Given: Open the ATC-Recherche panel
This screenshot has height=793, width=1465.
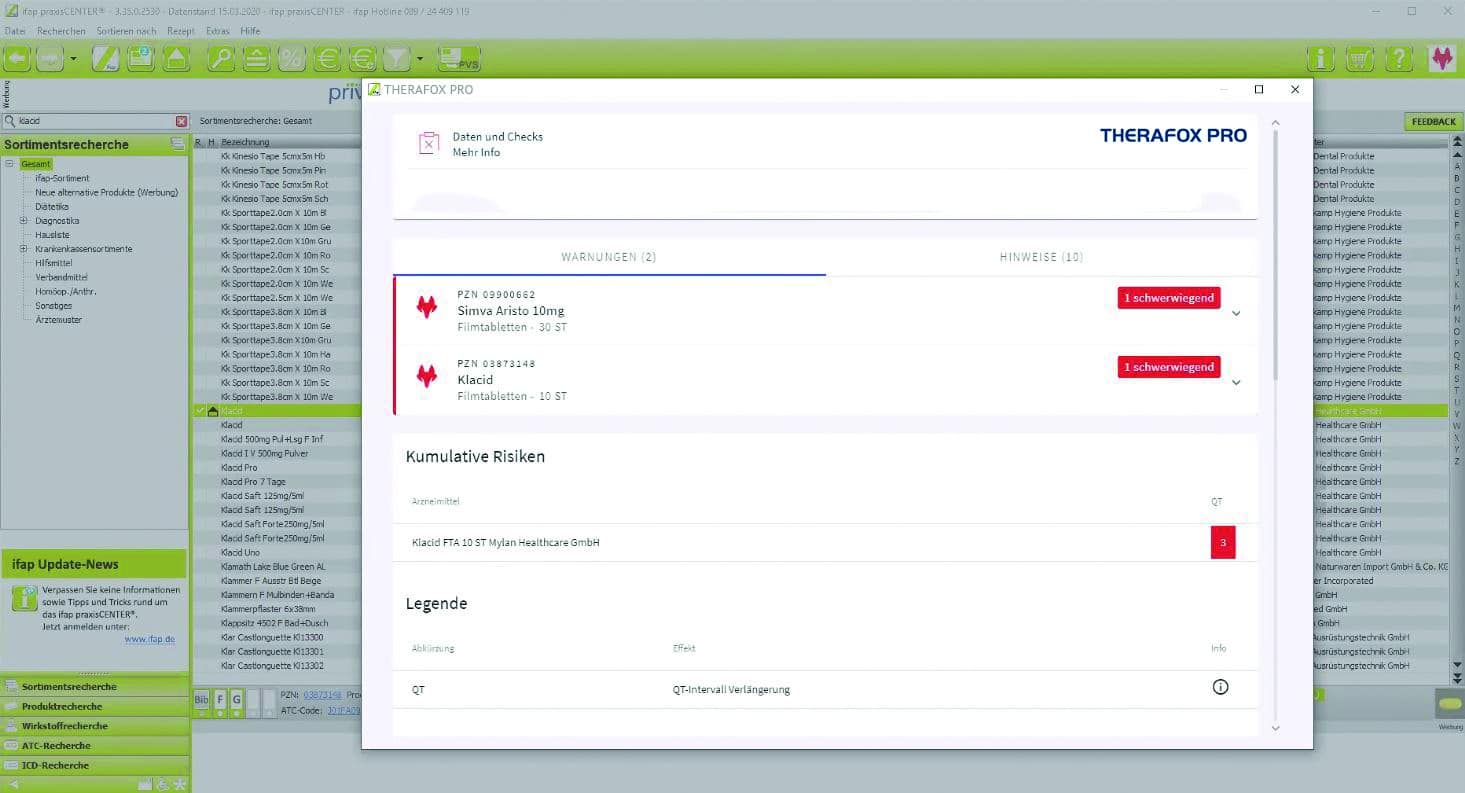Looking at the screenshot, I should click(95, 746).
